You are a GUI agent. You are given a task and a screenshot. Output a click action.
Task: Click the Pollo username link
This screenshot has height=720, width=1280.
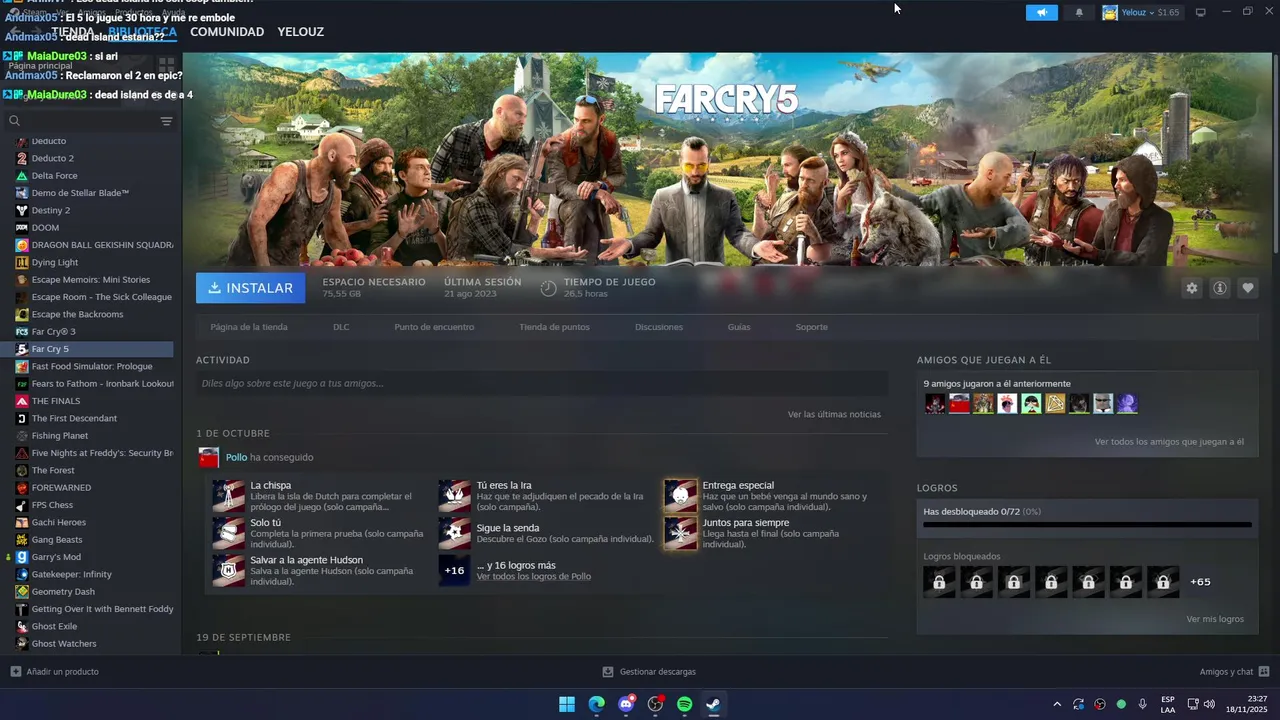[x=236, y=457]
